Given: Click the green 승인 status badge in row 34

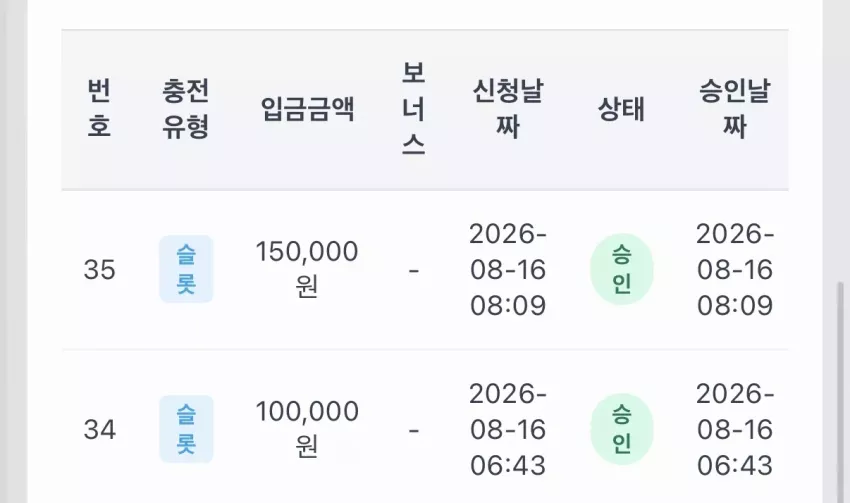Looking at the screenshot, I should (621, 429).
